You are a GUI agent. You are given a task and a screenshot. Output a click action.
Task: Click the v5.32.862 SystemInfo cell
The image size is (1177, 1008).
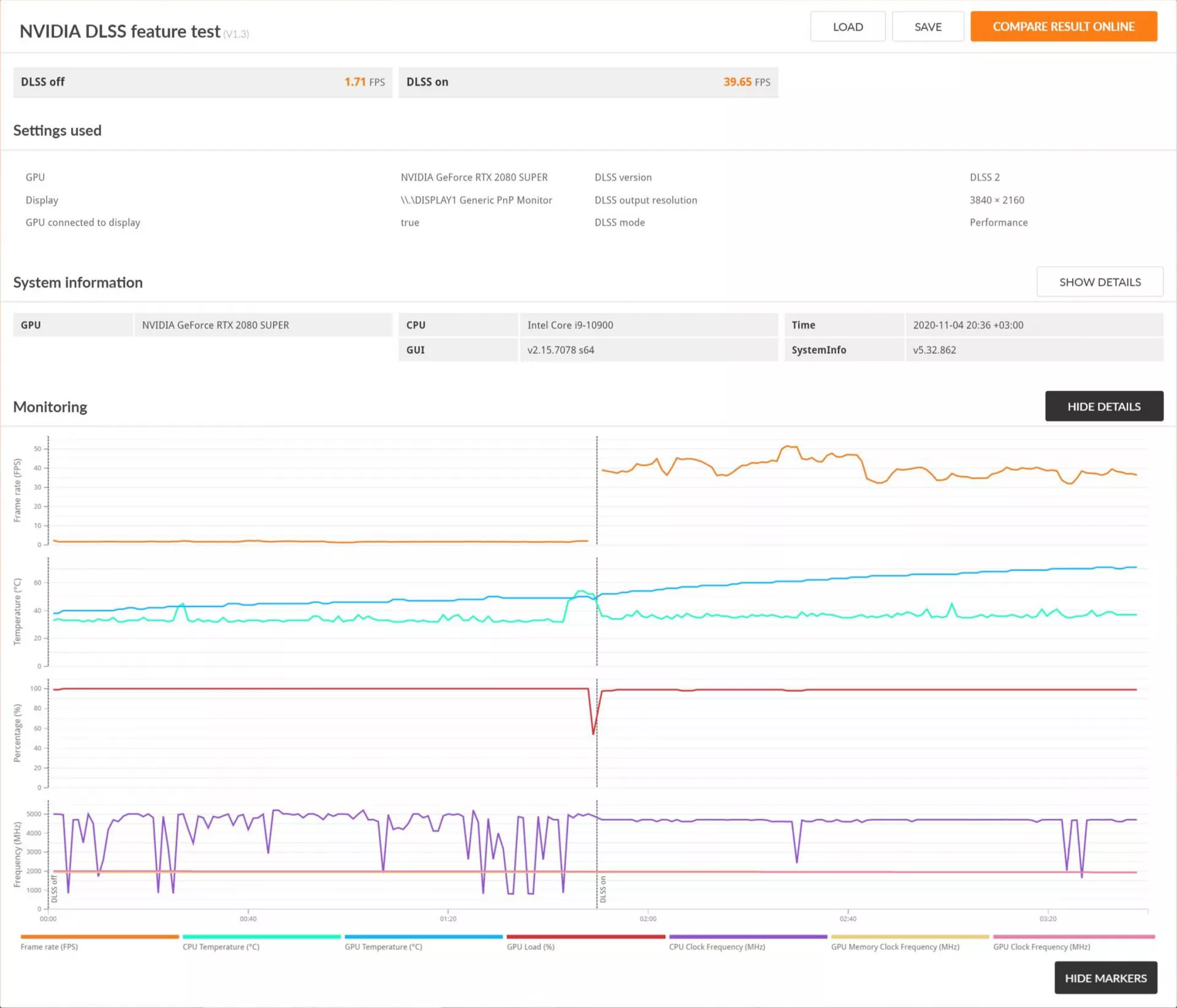point(1034,350)
